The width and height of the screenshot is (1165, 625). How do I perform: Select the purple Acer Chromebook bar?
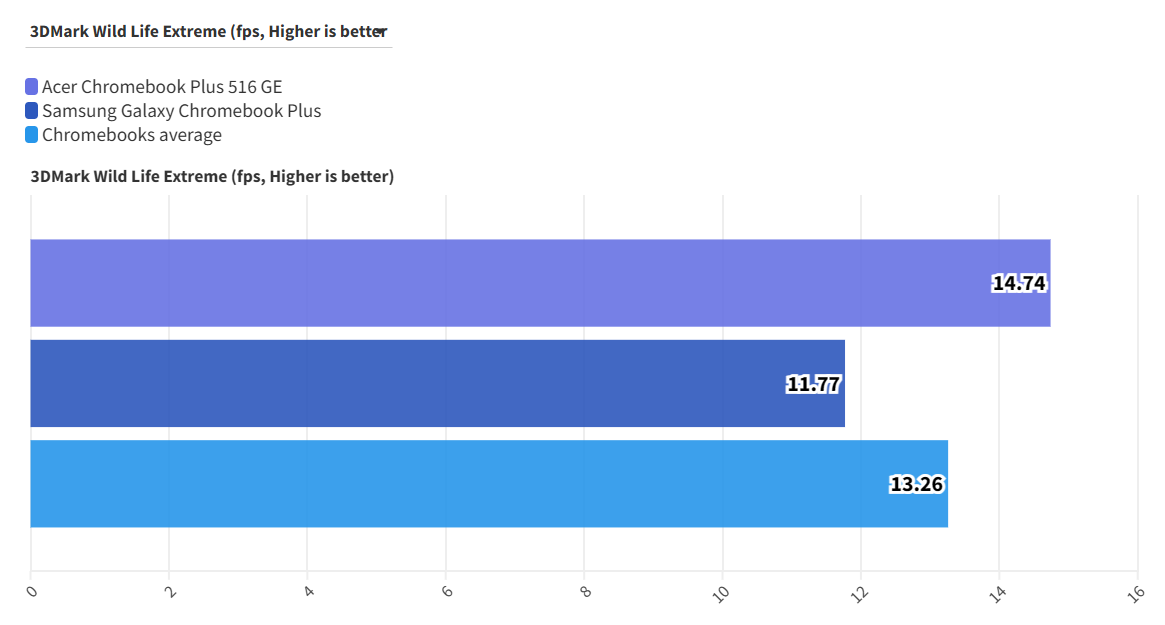(x=500, y=283)
